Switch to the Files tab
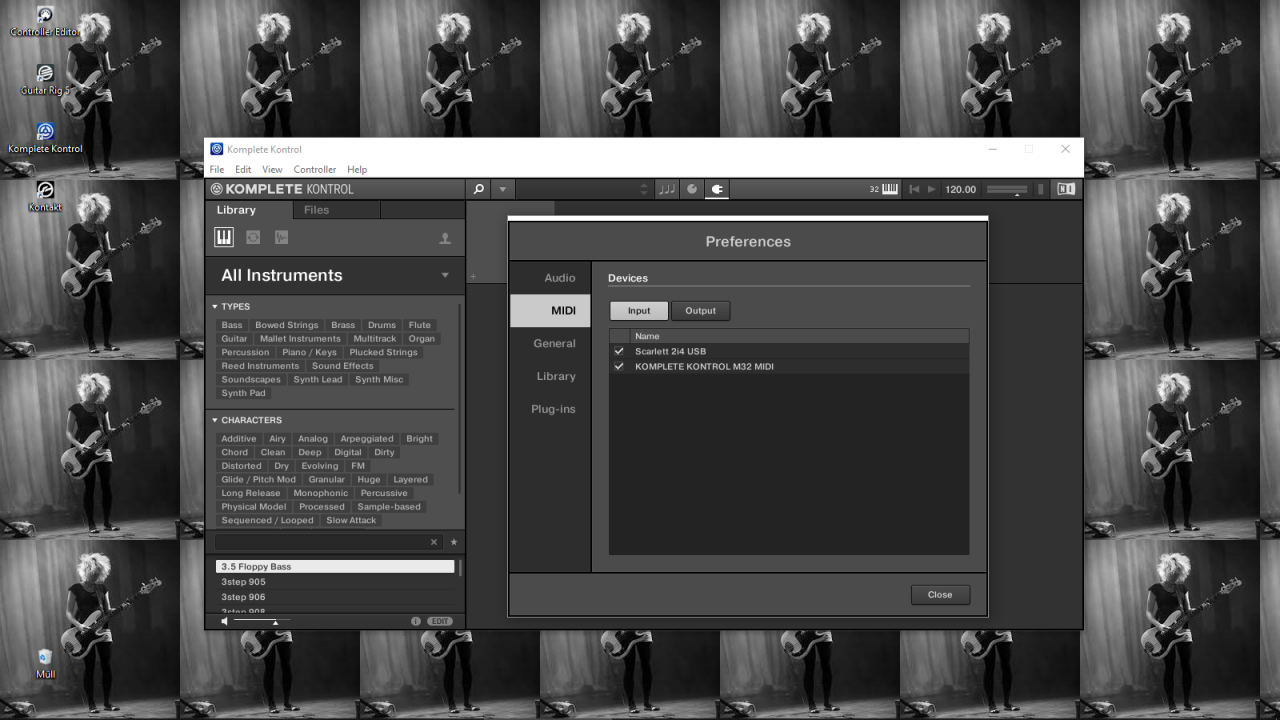 (x=336, y=210)
